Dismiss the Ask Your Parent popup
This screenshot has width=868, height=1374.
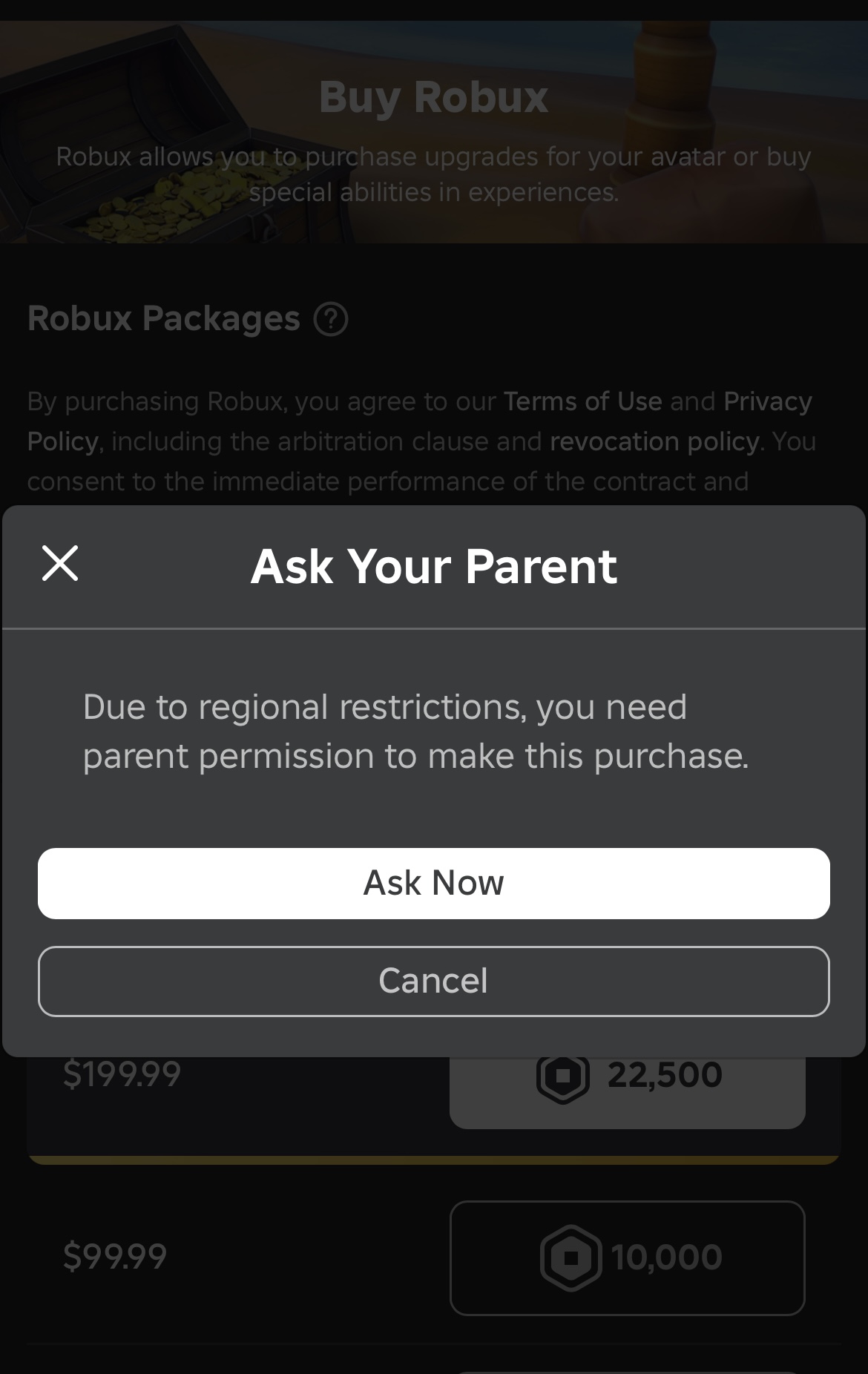tap(434, 981)
